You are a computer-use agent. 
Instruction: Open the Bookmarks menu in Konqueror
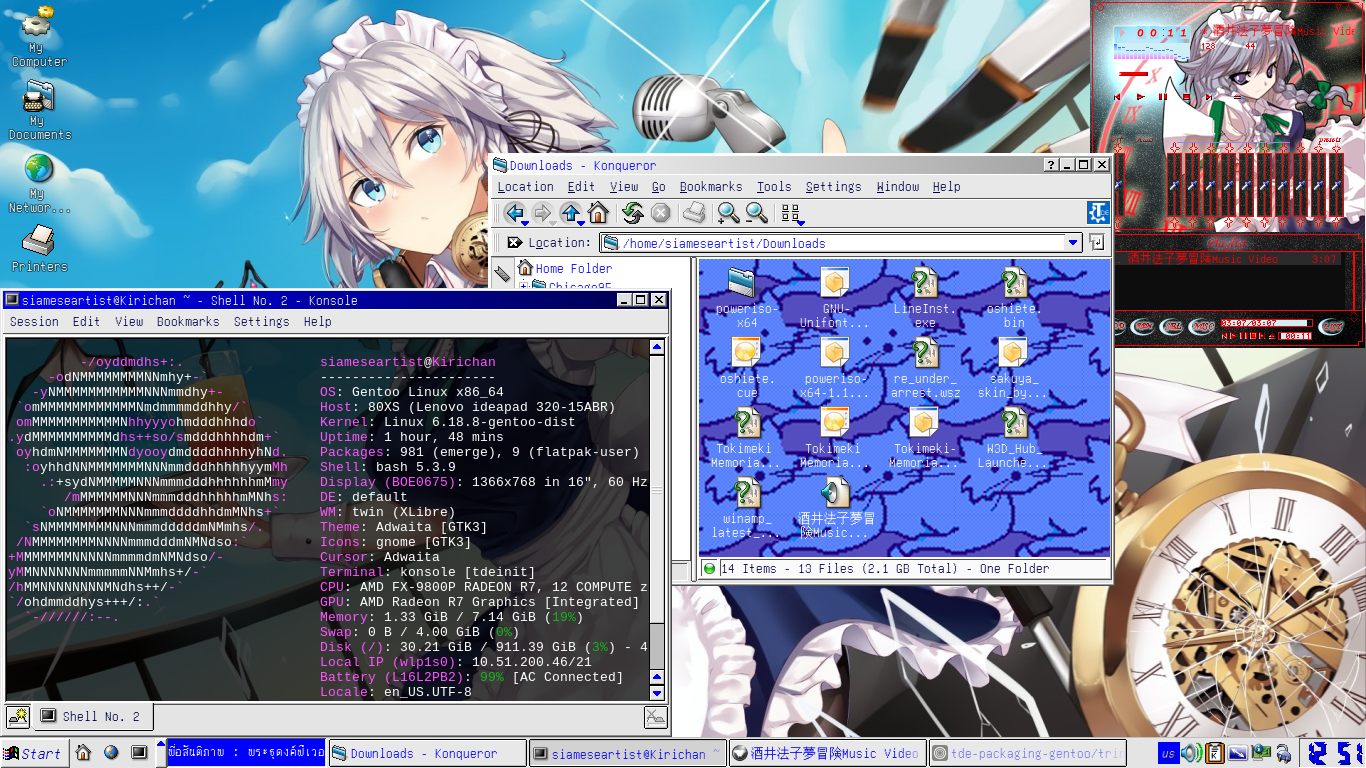pos(710,187)
